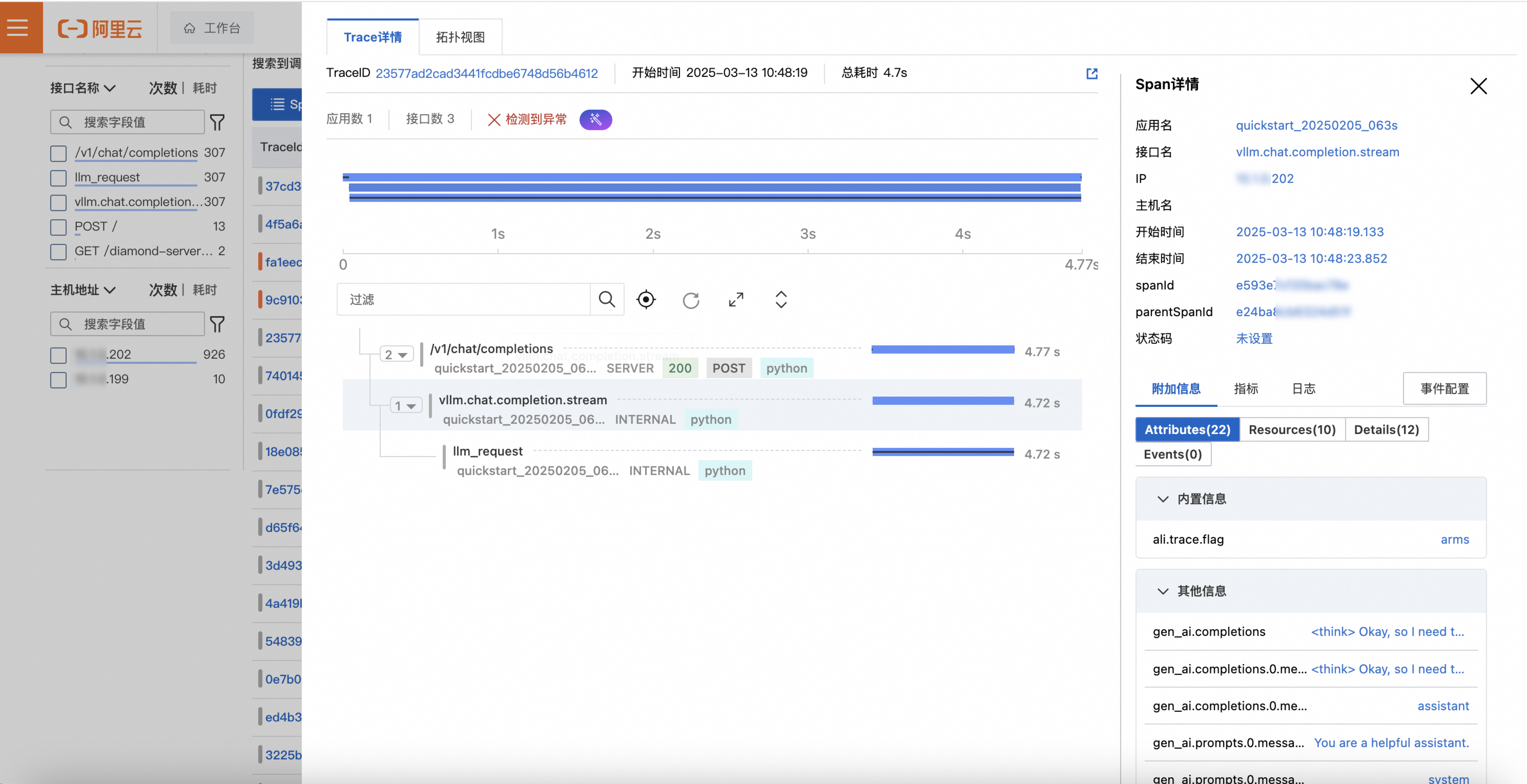This screenshot has height=784, width=1527.
Task: Close the Span详情 panel
Action: 1478,86
